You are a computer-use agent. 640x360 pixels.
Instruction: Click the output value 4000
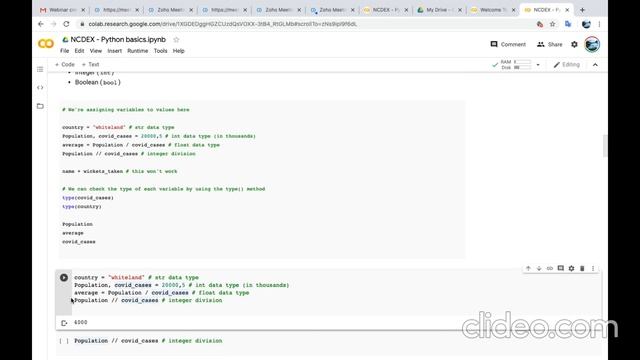click(x=81, y=322)
